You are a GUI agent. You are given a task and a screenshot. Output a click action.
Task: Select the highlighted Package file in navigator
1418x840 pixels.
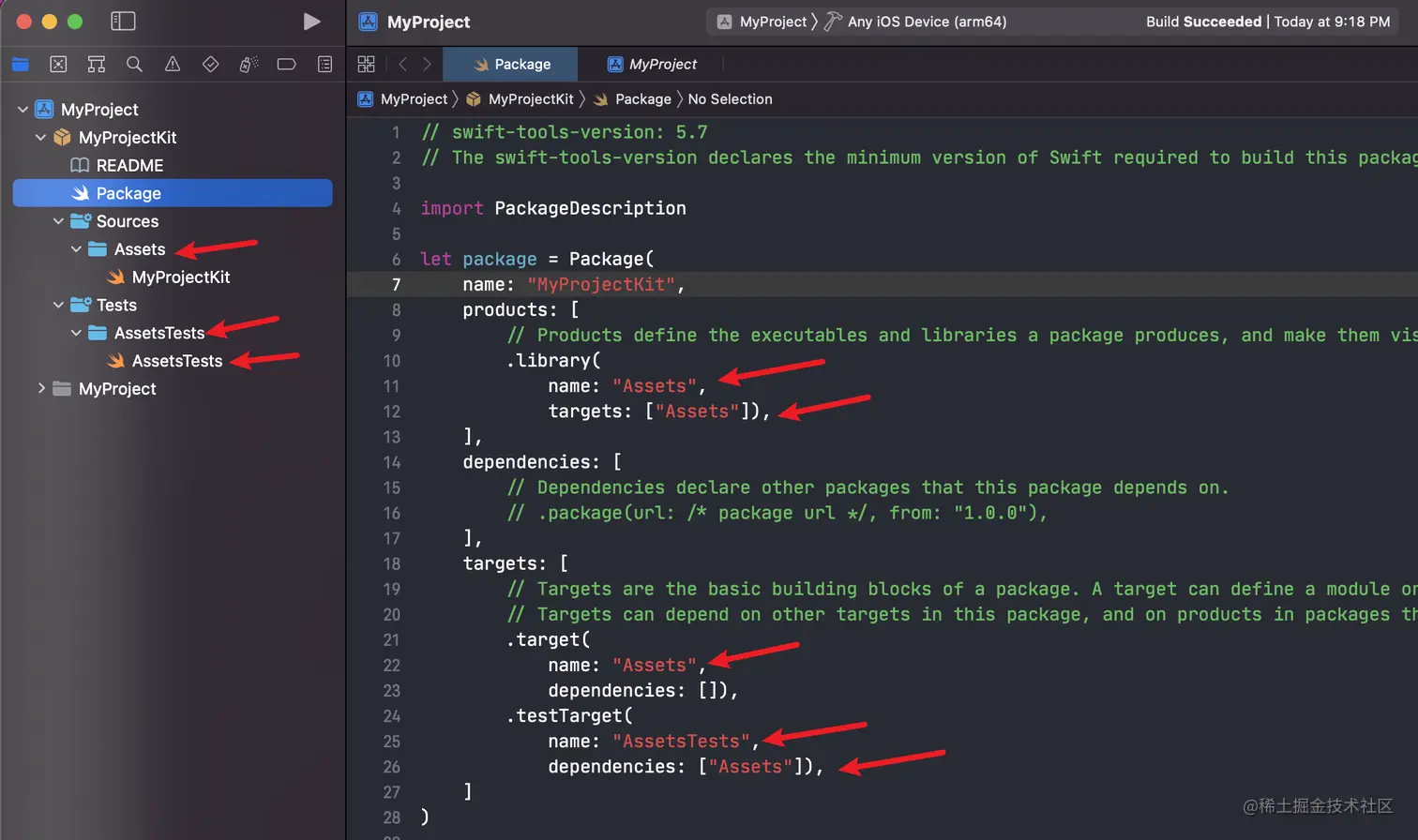pos(173,193)
